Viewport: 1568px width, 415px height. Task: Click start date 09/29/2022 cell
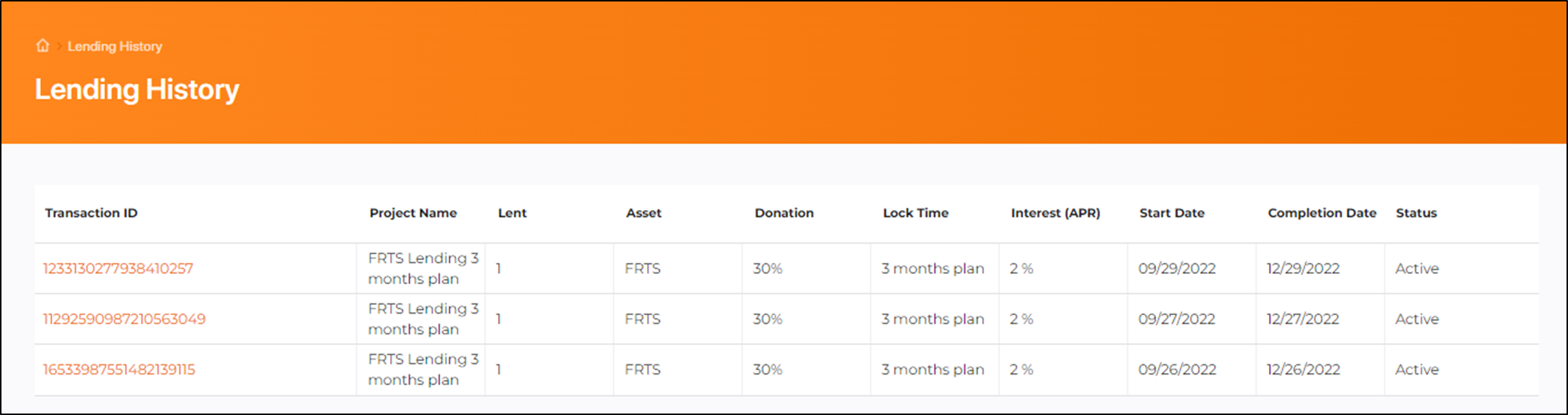pyautogui.click(x=1177, y=269)
